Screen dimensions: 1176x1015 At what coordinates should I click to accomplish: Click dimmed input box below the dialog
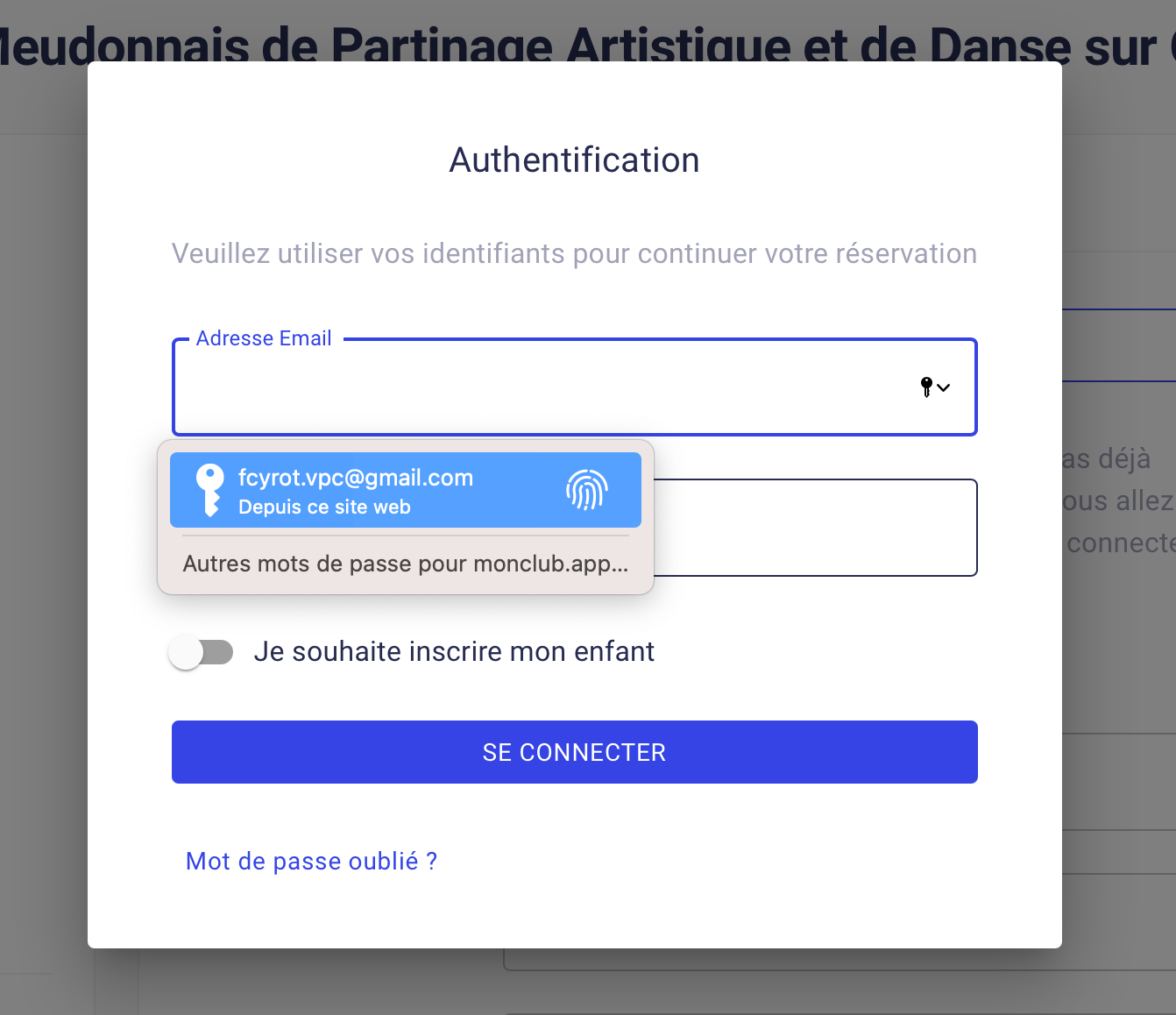click(x=839, y=960)
